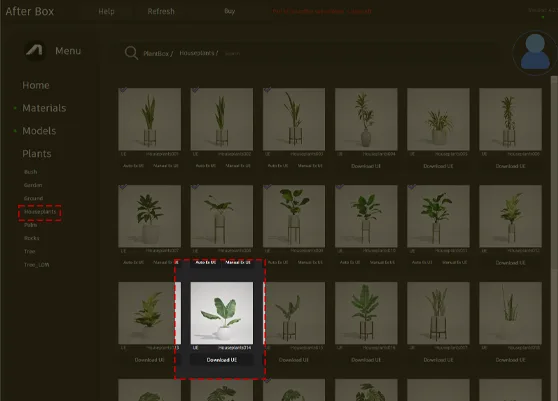Download UE for Houseplants018

510,360
